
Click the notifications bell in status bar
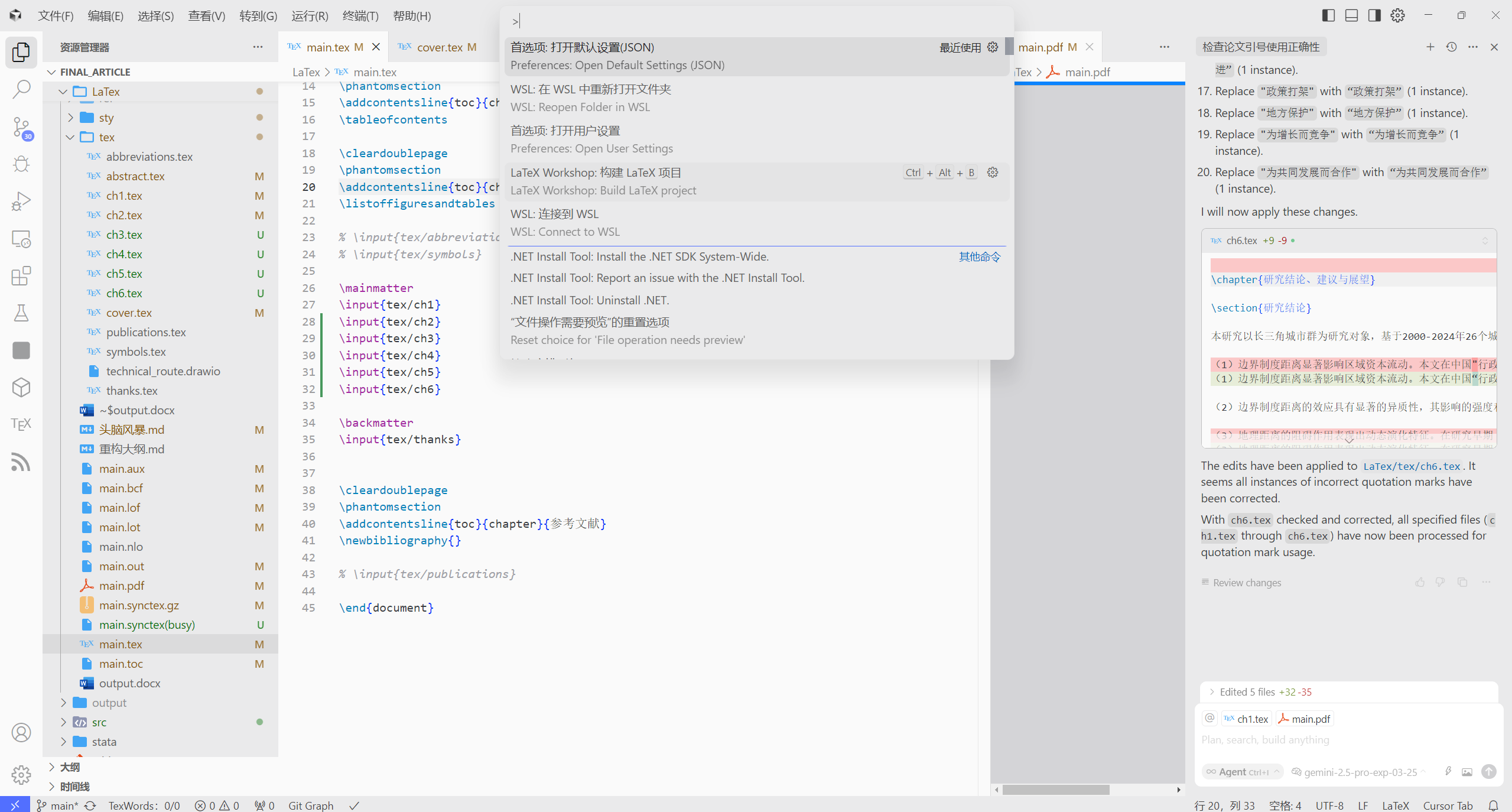tap(1493, 805)
